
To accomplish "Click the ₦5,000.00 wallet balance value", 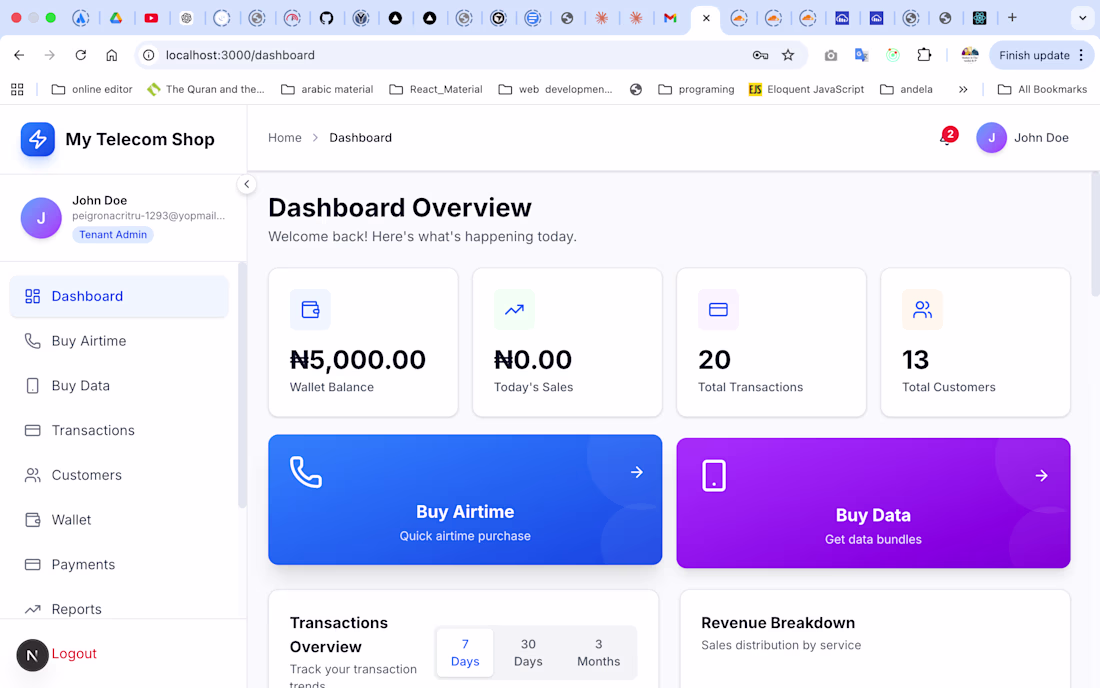I will point(358,360).
